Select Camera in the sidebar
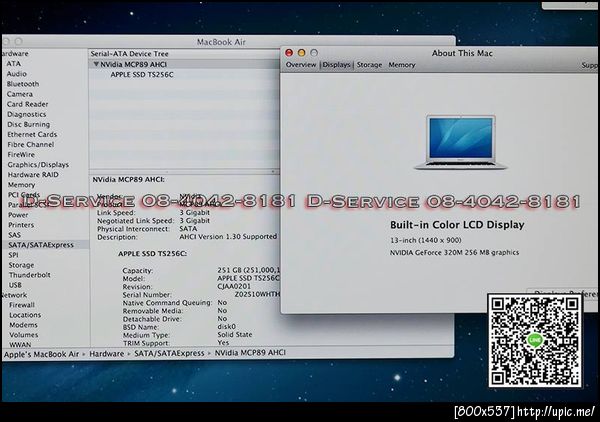Viewport: 600px width, 422px height. coord(20,94)
